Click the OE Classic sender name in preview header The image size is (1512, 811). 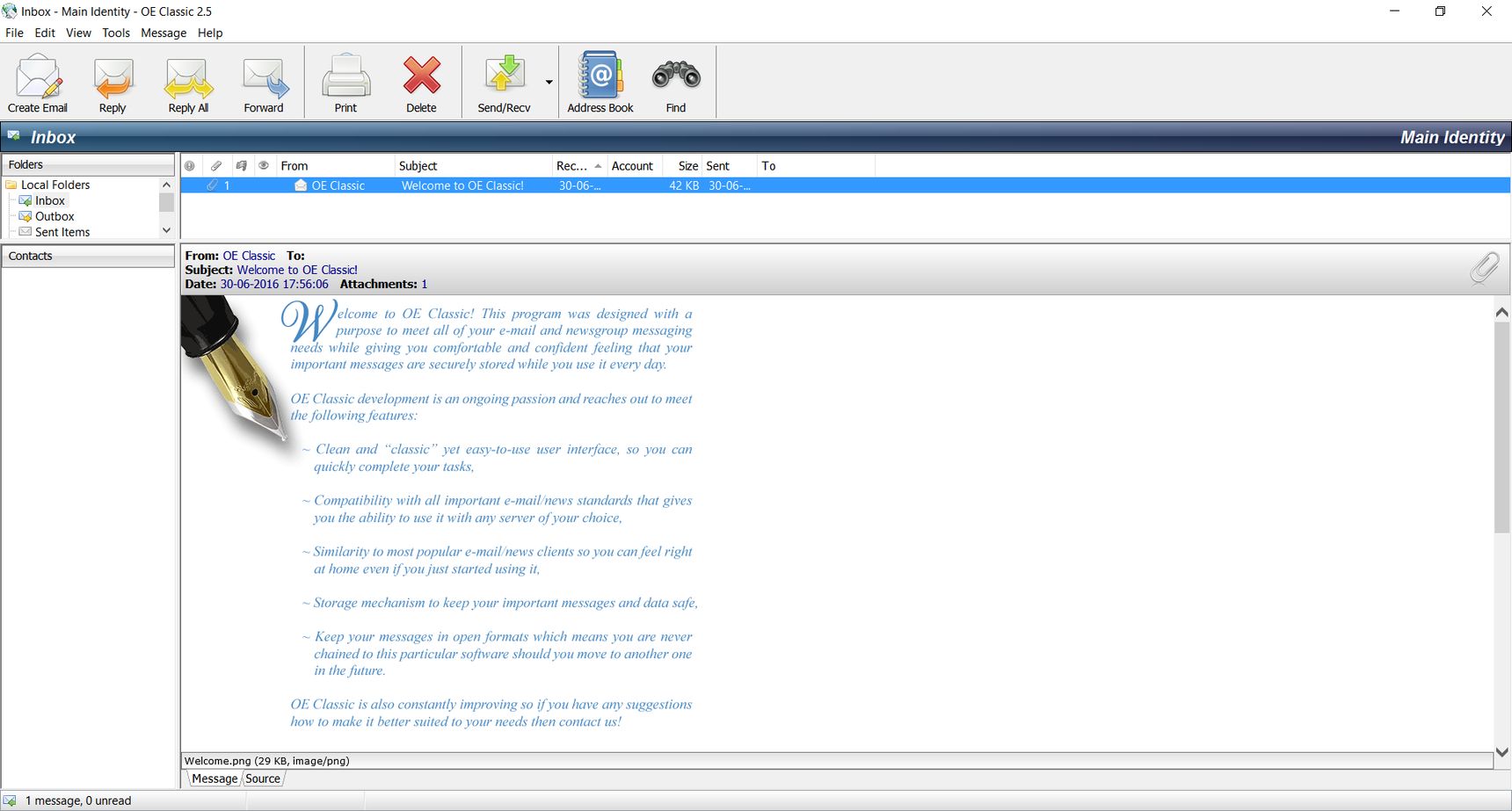pos(249,256)
